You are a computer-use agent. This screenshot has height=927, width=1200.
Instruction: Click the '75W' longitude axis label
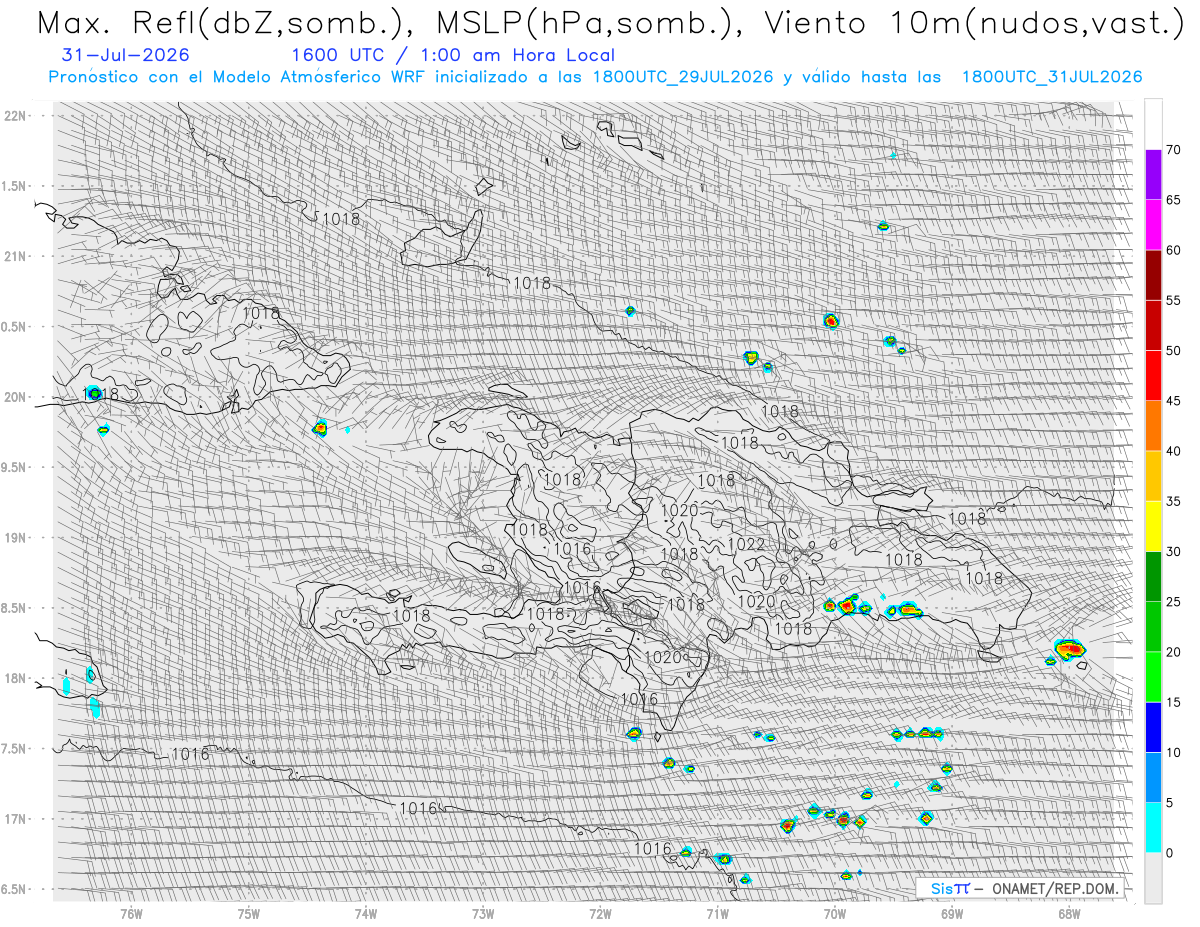(249, 913)
